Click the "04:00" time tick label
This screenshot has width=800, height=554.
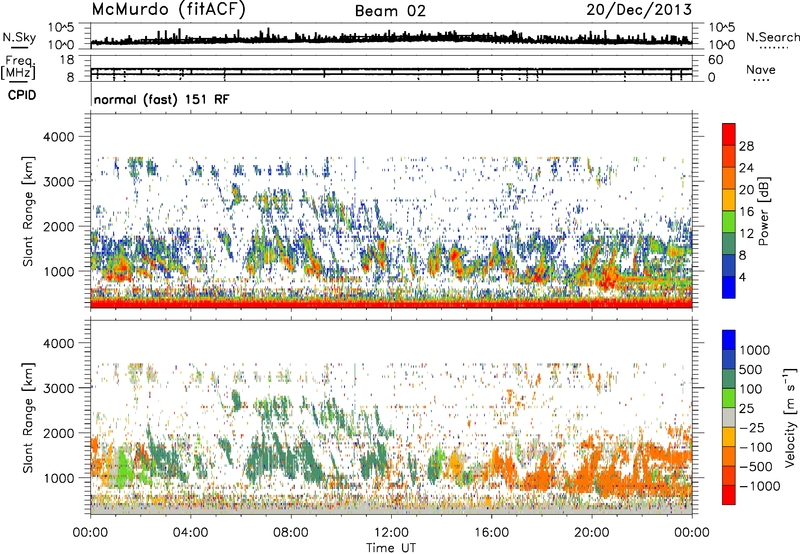tap(190, 533)
